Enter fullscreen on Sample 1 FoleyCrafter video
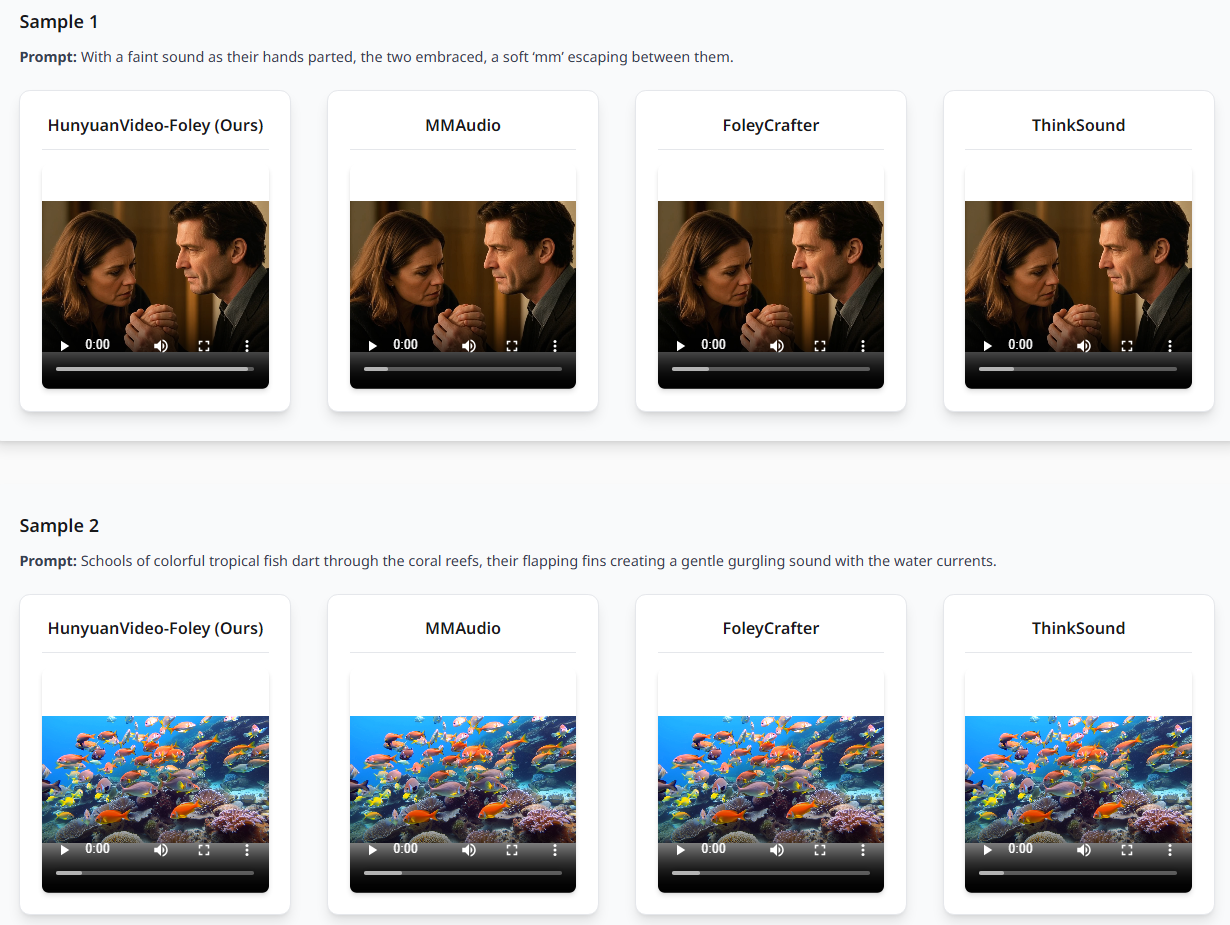This screenshot has height=925, width=1230. (820, 345)
